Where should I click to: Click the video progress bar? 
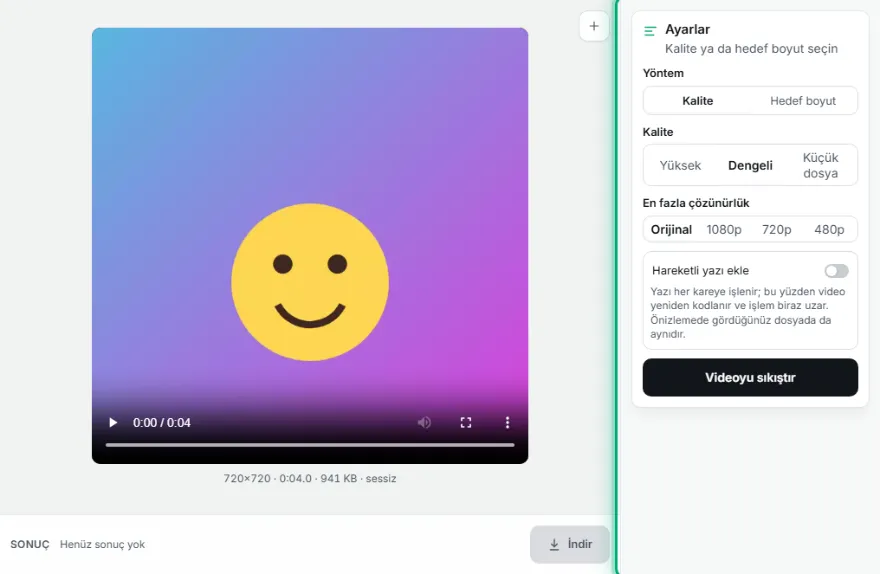[310, 445]
